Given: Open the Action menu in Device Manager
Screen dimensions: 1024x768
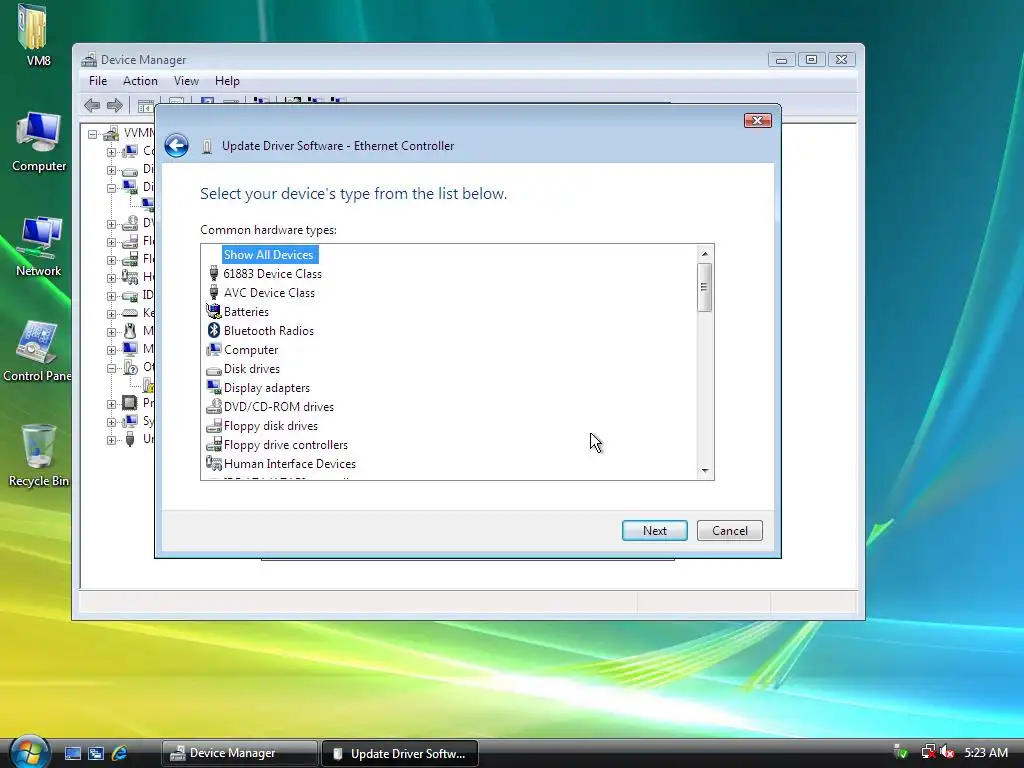Looking at the screenshot, I should coord(140,81).
